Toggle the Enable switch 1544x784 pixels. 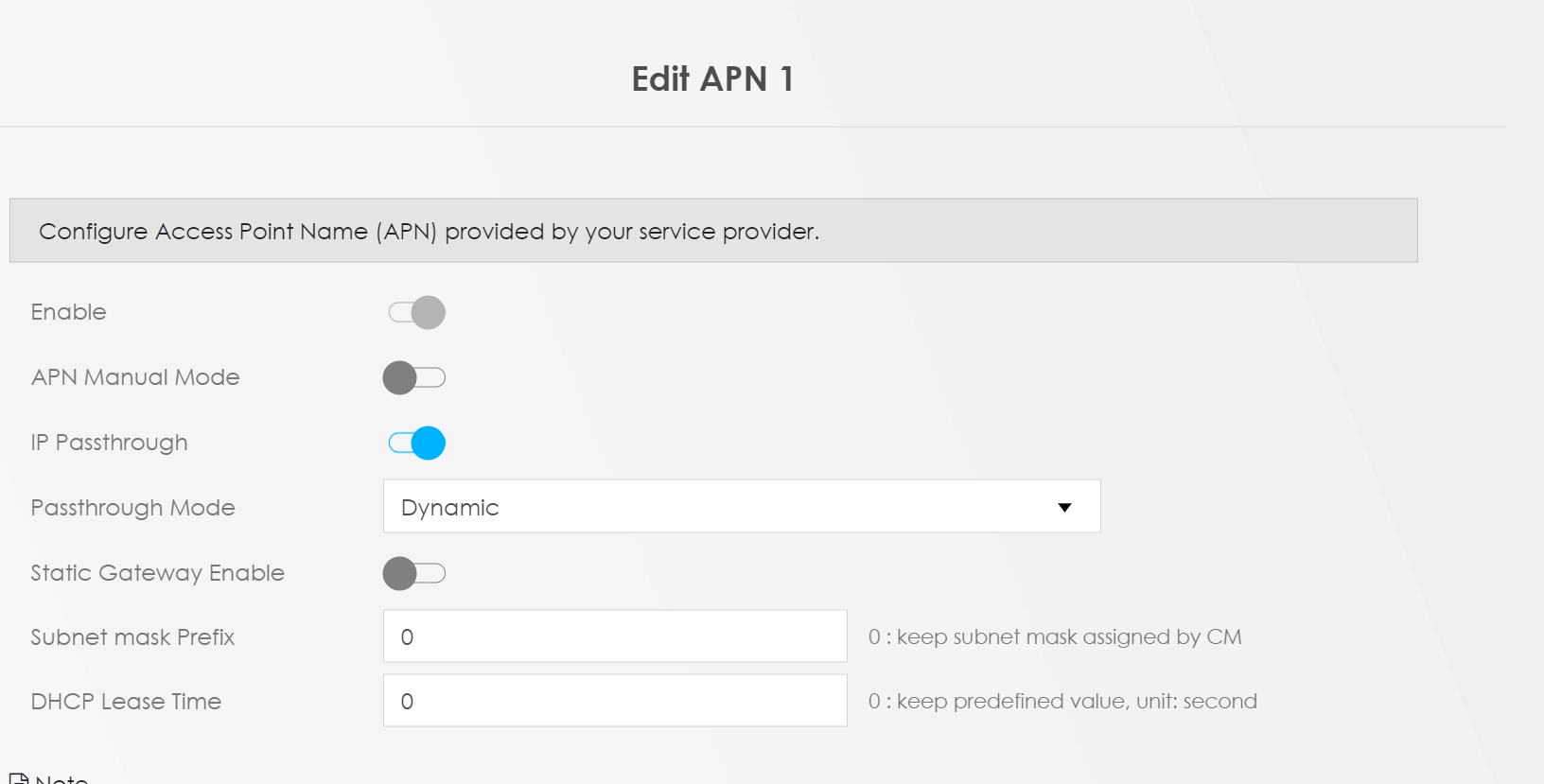[x=416, y=312]
